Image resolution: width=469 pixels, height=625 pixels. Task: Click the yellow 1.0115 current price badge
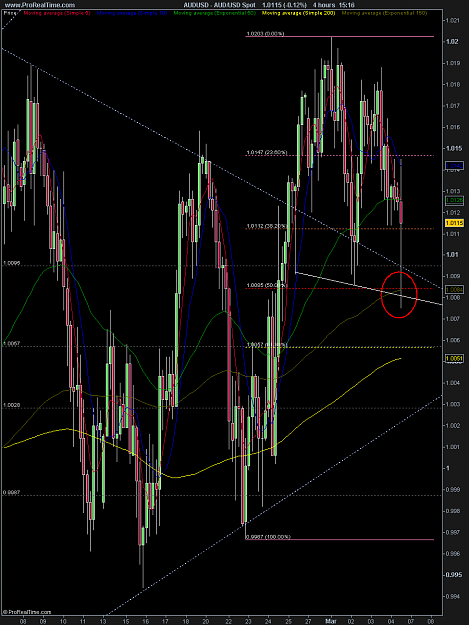tap(454, 223)
